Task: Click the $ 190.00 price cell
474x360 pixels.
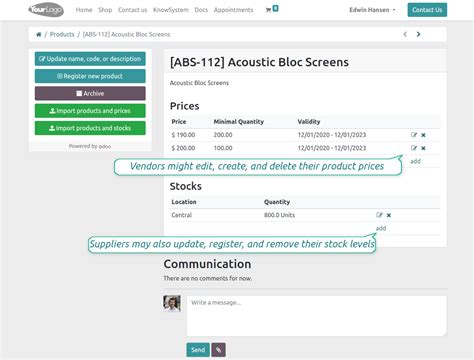Action: pyautogui.click(x=183, y=135)
